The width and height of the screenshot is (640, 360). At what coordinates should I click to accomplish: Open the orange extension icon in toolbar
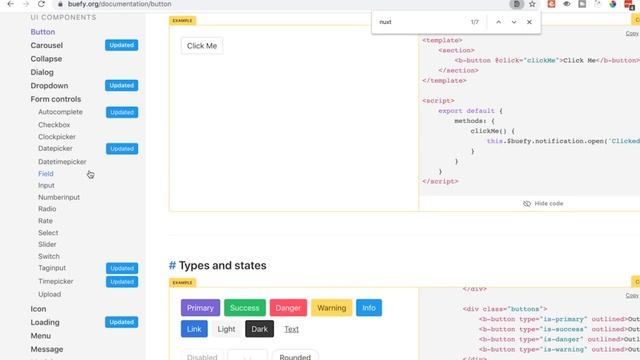point(551,4)
